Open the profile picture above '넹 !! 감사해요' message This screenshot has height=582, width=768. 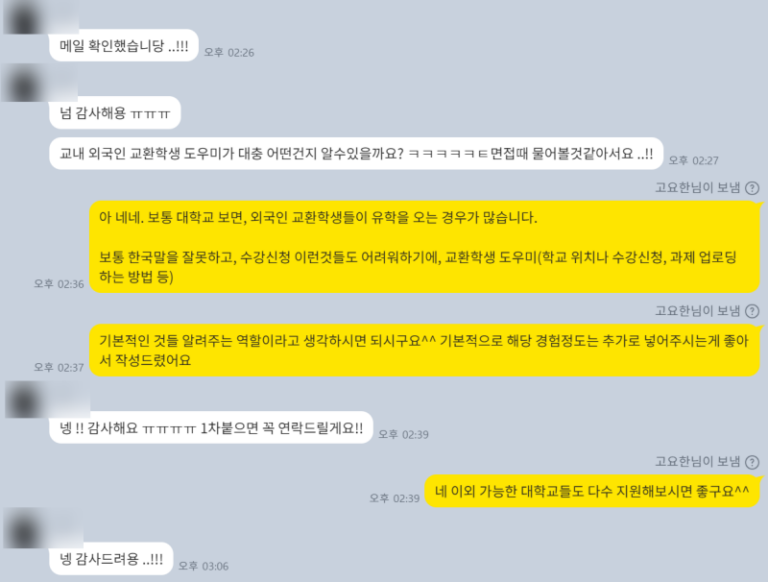click(24, 400)
